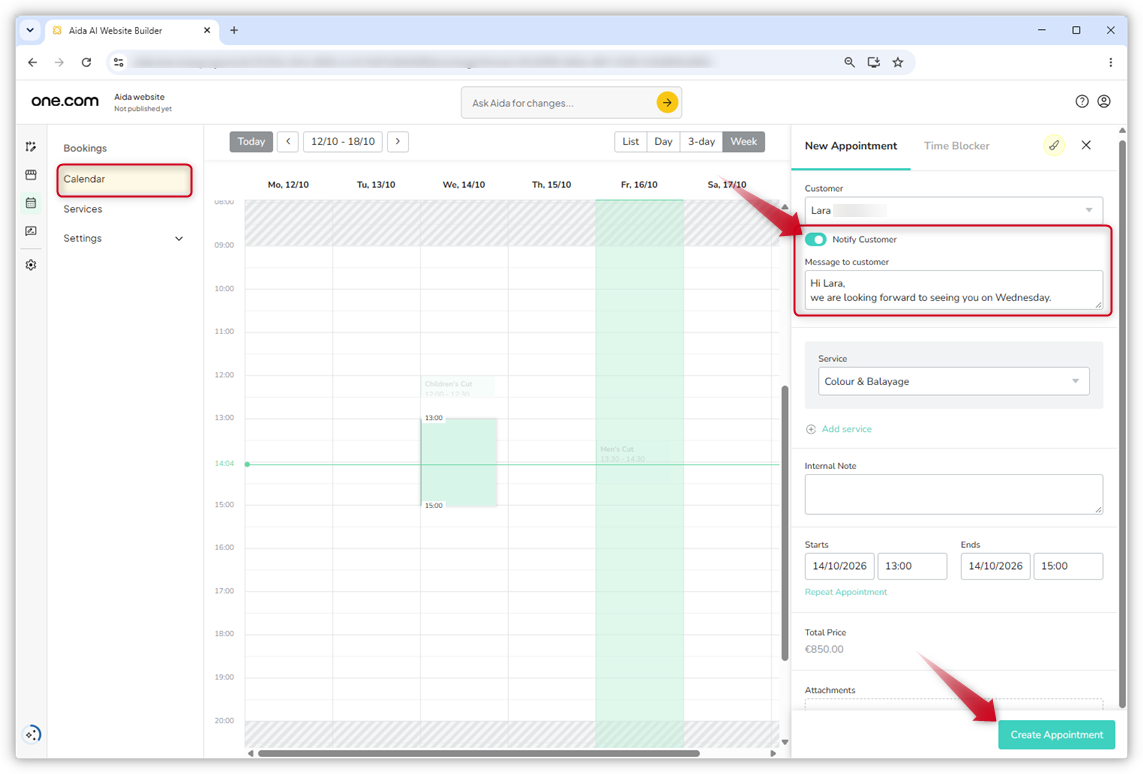Click the Add service link
Viewport: 1143px width, 774px height.
tap(846, 429)
